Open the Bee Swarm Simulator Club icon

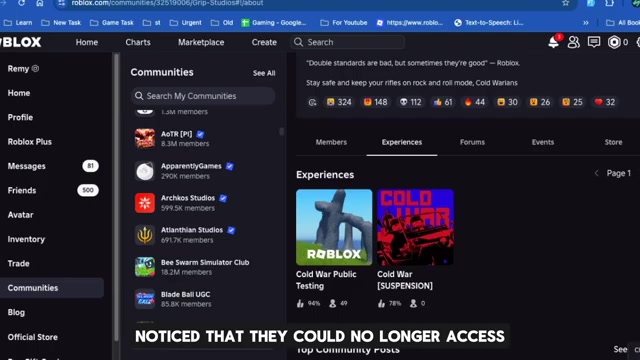click(x=145, y=267)
